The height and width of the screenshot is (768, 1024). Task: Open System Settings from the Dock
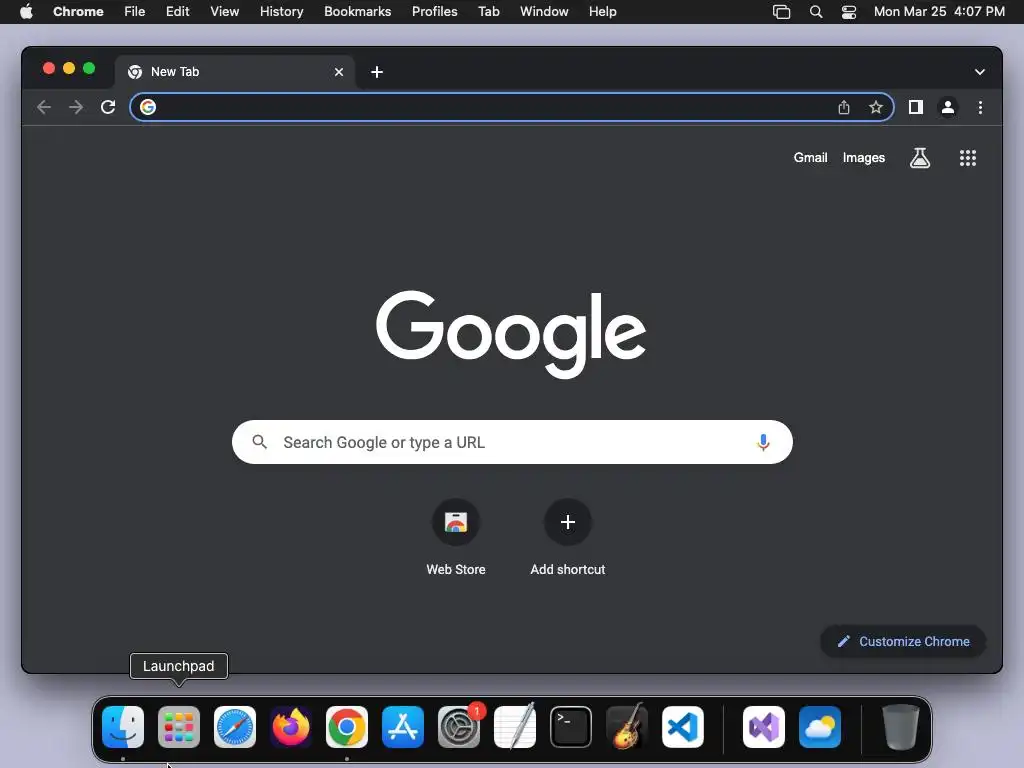459,727
